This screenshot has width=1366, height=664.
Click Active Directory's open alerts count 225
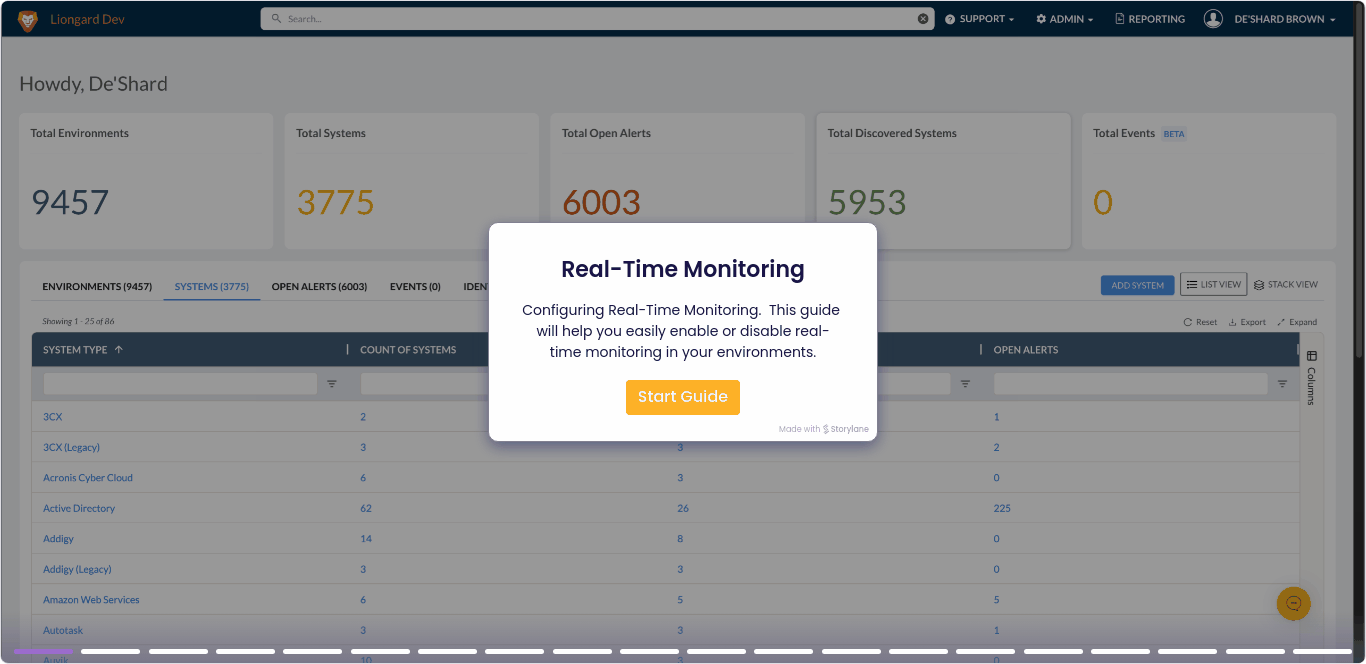pos(1002,509)
